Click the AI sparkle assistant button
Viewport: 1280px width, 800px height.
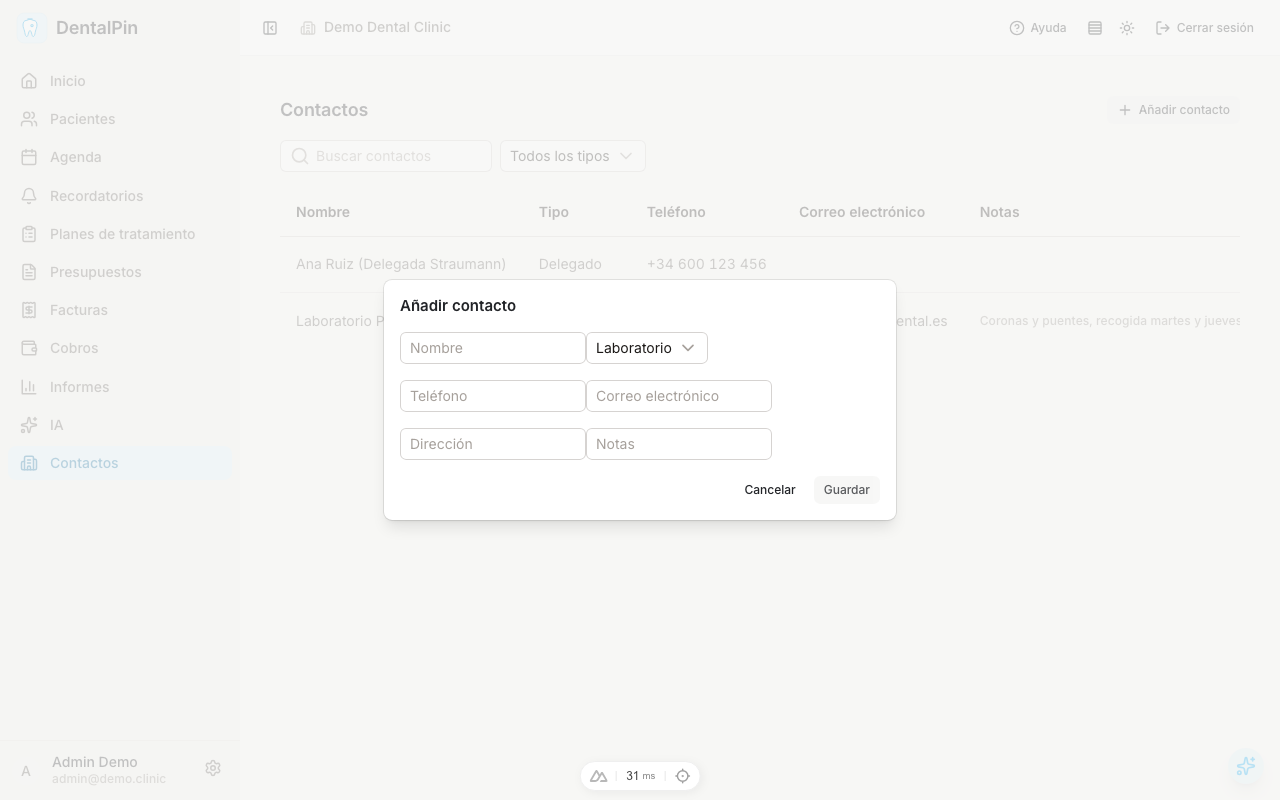[1246, 766]
